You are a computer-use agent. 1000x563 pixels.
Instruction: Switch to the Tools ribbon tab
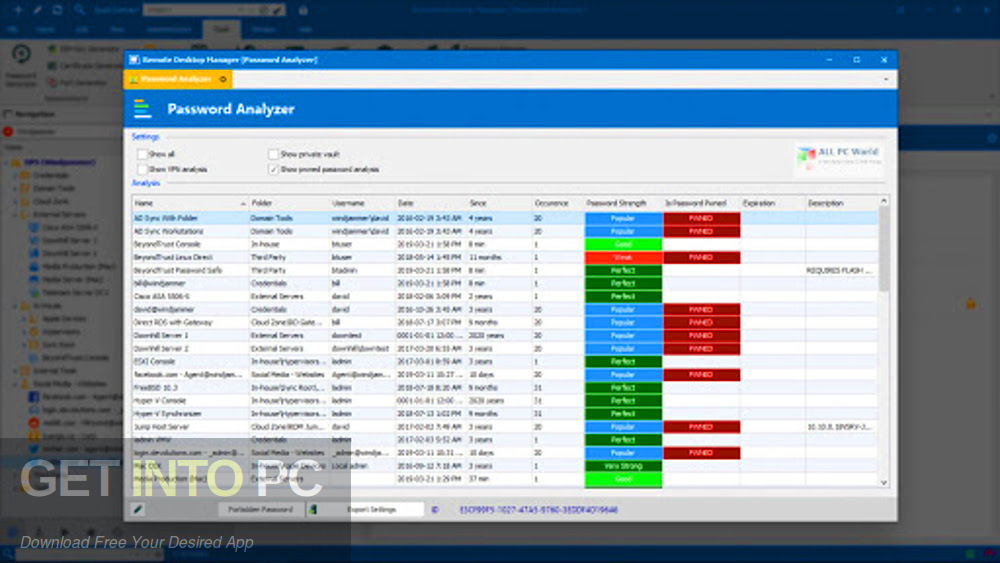coord(221,29)
